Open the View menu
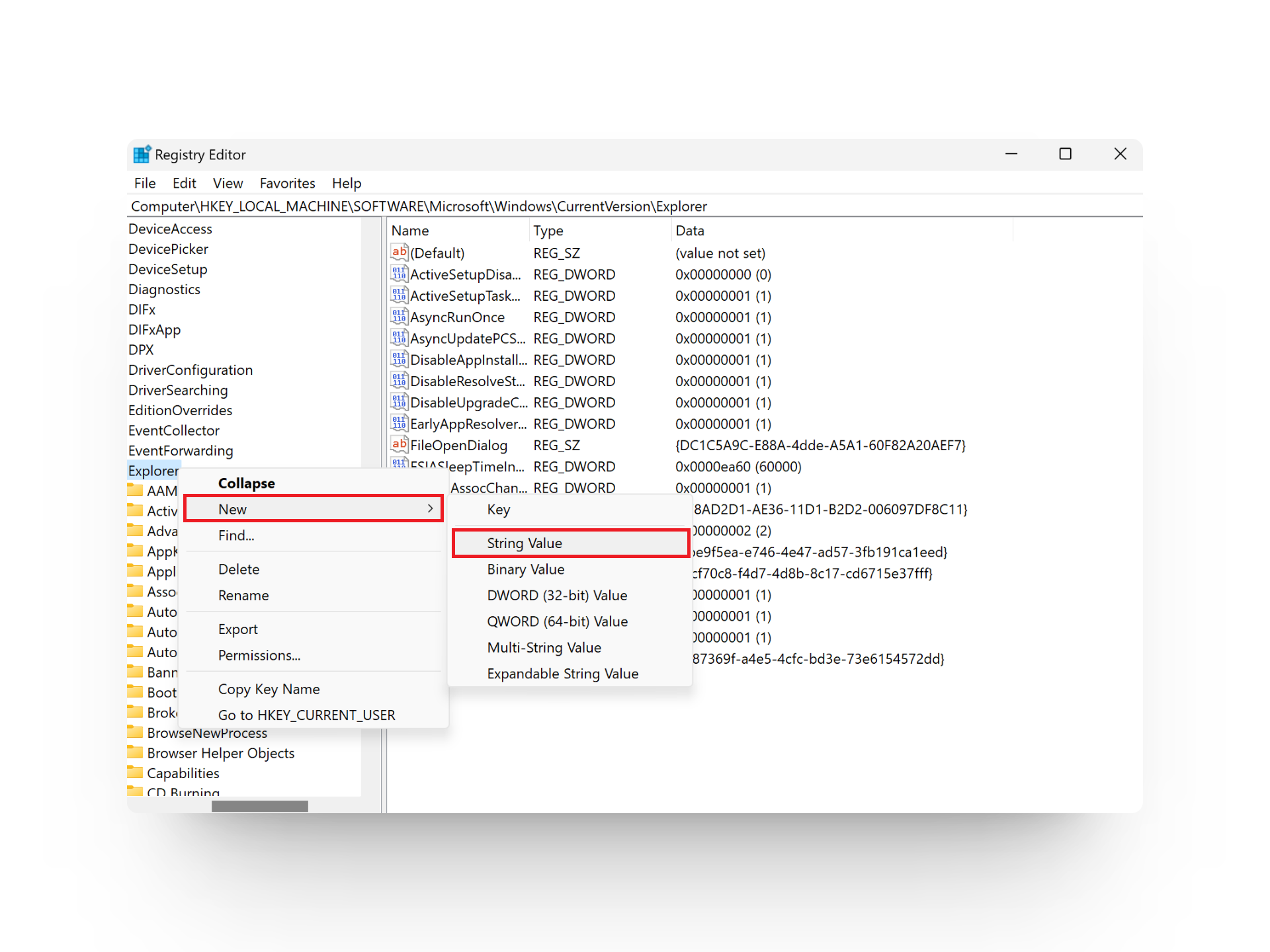Viewport: 1270px width, 952px height. [x=228, y=183]
